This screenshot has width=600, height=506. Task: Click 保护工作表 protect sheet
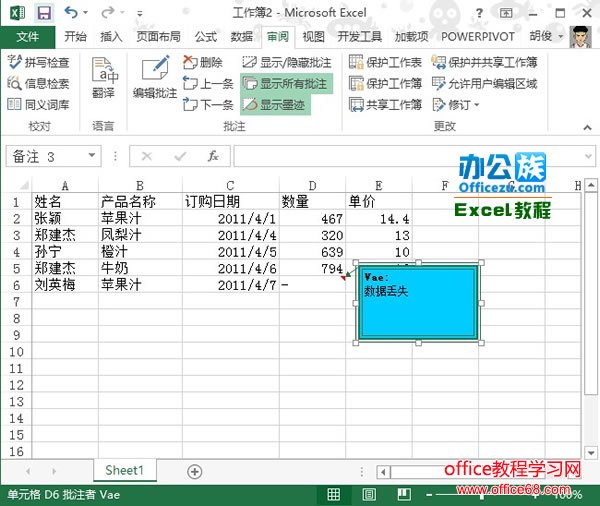(385, 62)
